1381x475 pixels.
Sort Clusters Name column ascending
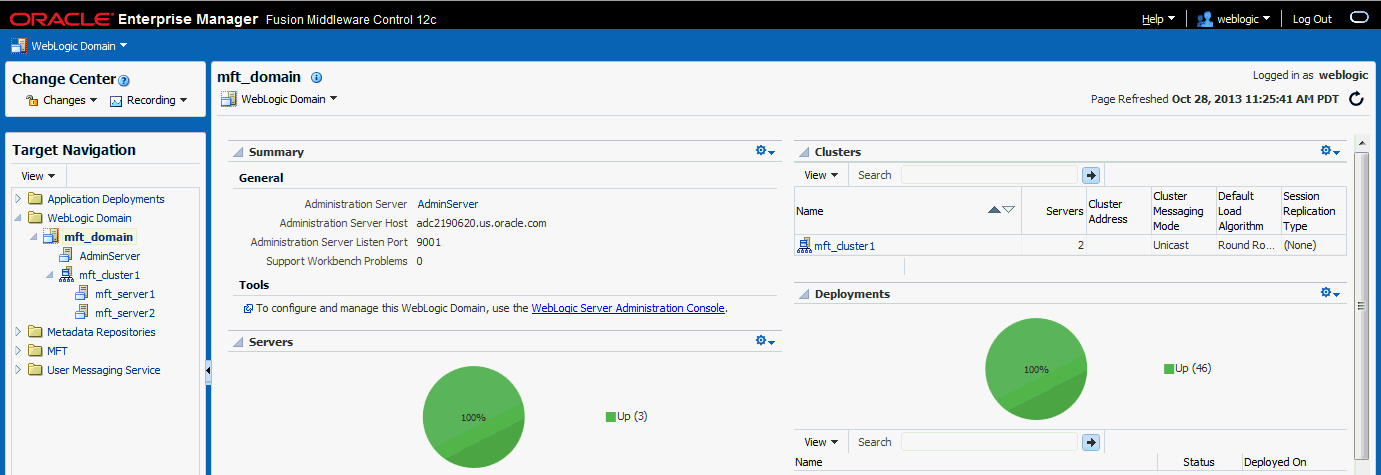point(994,210)
